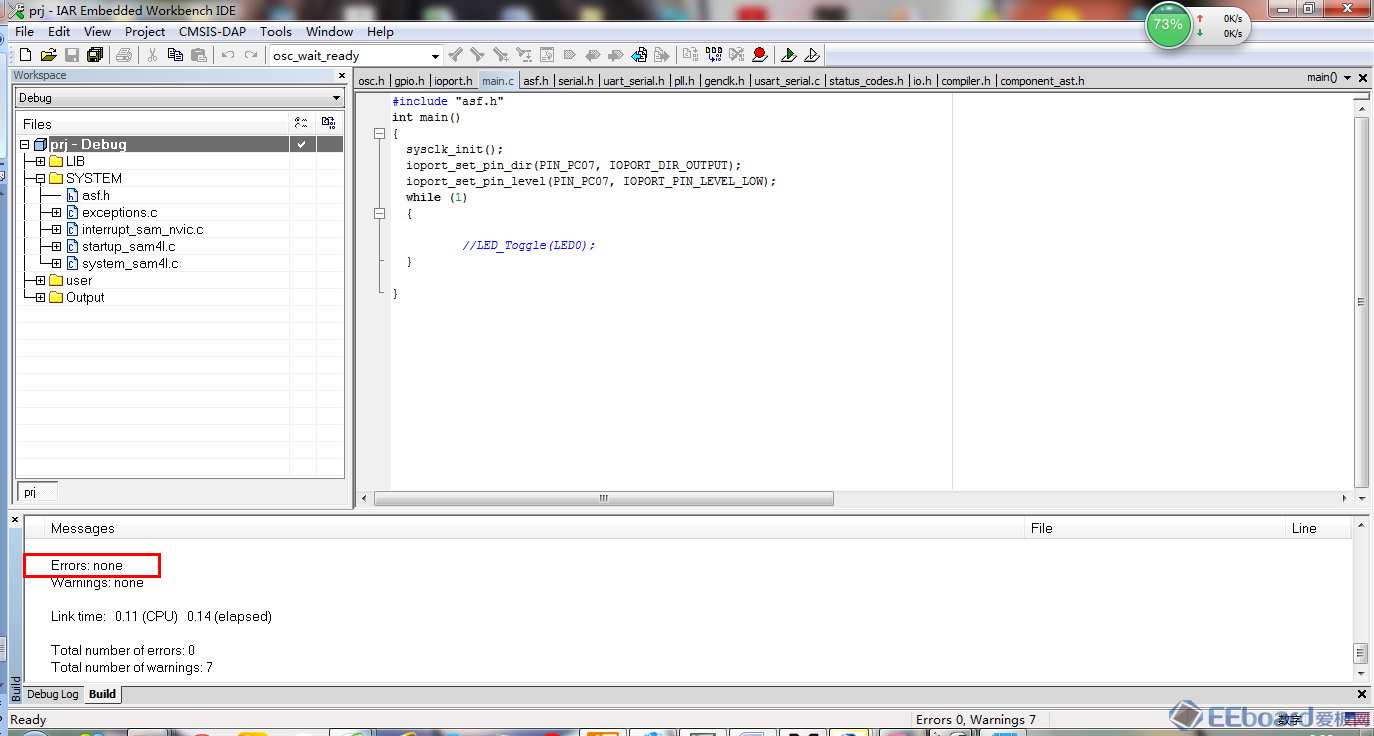
Task: Open the Project menu
Action: [x=145, y=31]
